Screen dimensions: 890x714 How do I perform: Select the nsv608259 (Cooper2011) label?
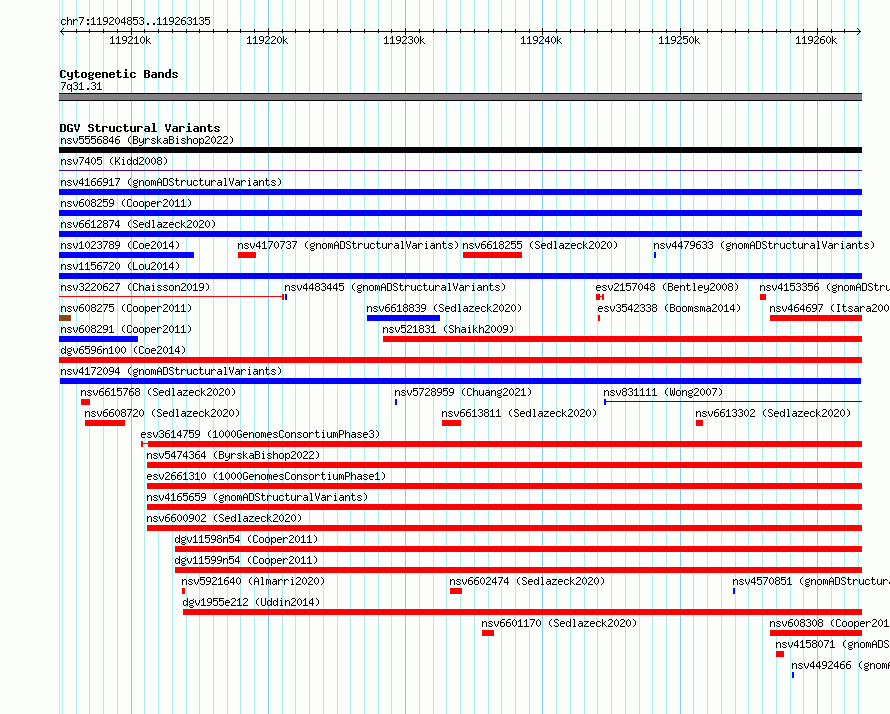pos(126,203)
